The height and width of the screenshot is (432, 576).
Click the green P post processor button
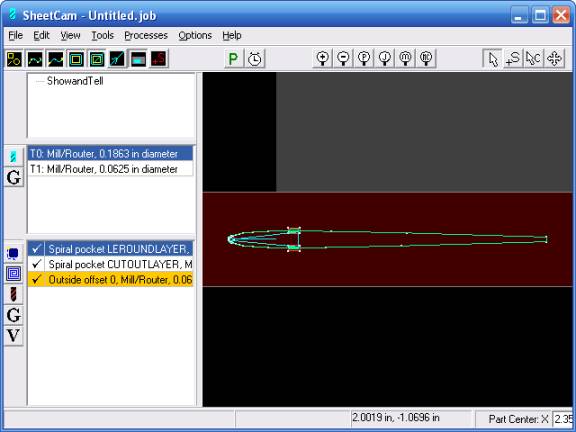(233, 59)
